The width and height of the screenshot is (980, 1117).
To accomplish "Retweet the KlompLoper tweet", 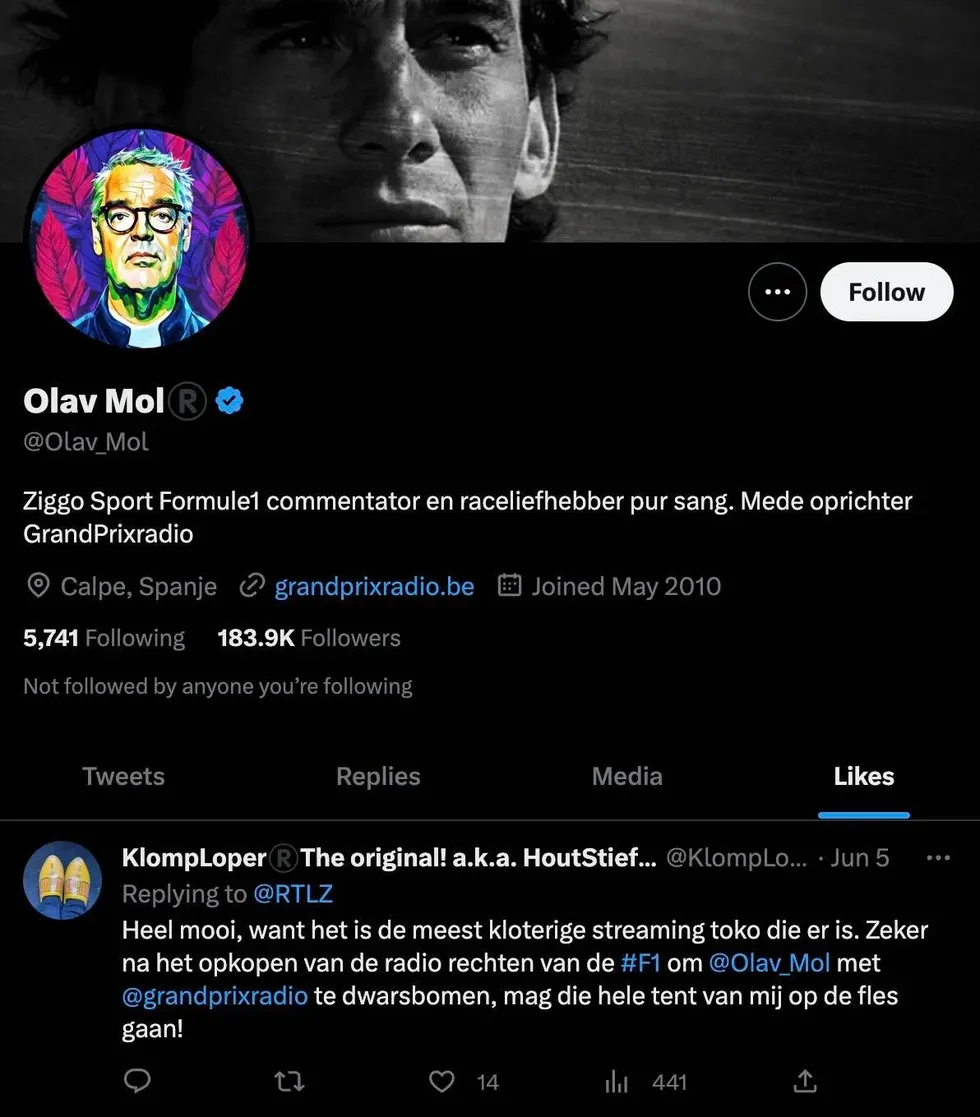I will [x=290, y=1081].
